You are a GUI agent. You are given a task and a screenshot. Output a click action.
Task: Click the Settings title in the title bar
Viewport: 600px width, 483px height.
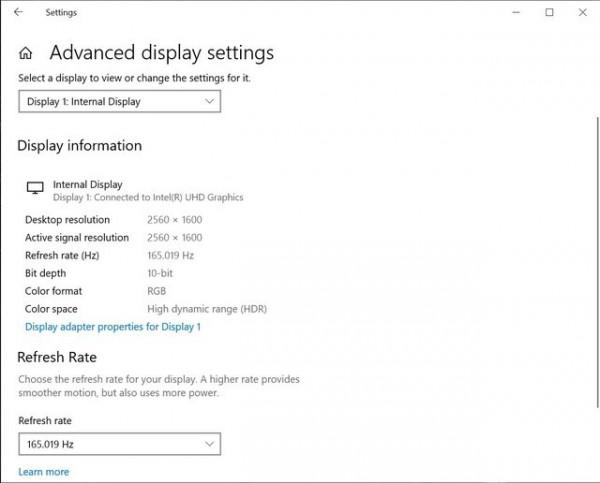click(x=61, y=13)
